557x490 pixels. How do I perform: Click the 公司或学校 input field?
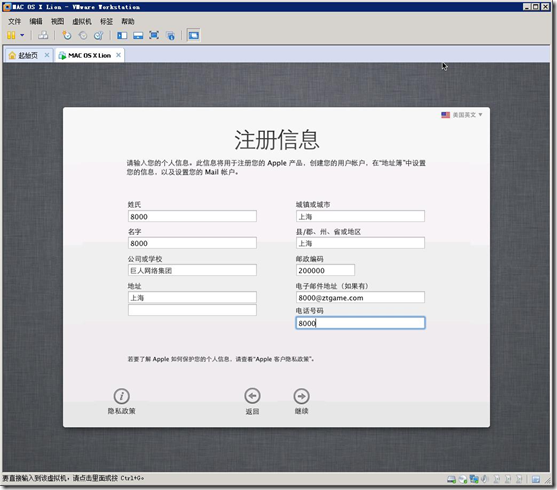(192, 270)
